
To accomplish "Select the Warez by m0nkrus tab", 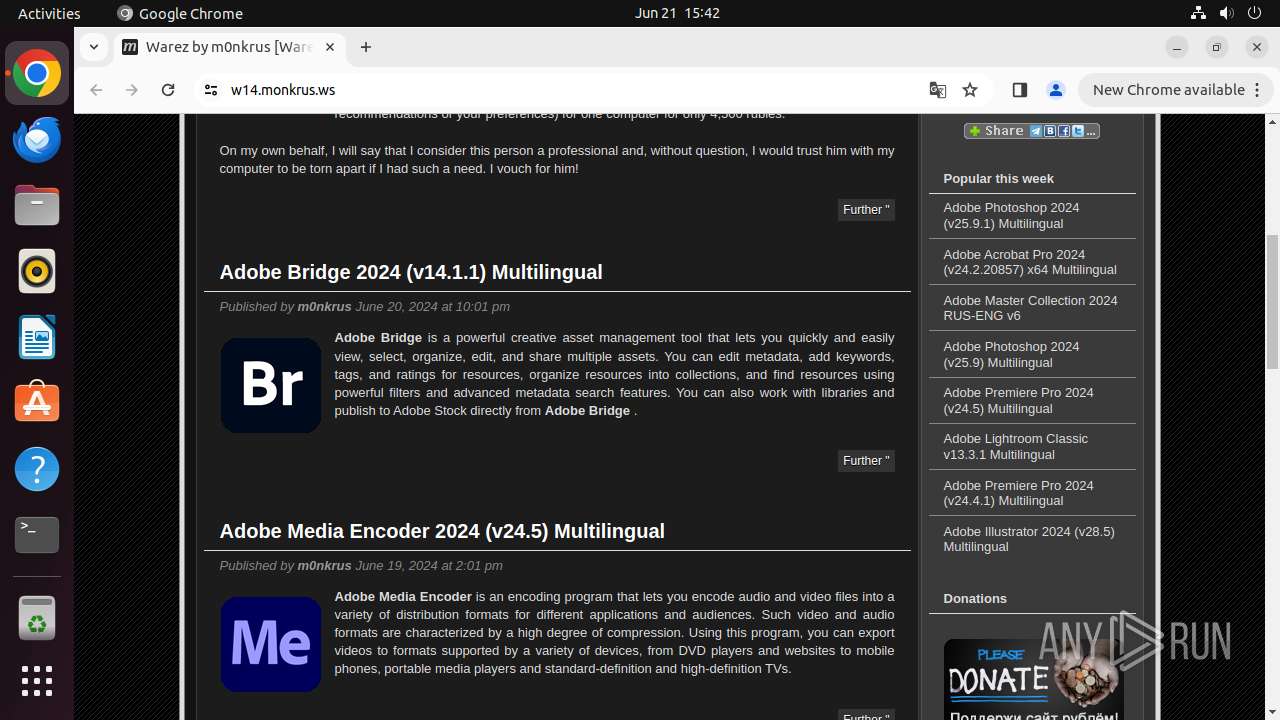I will pos(230,47).
